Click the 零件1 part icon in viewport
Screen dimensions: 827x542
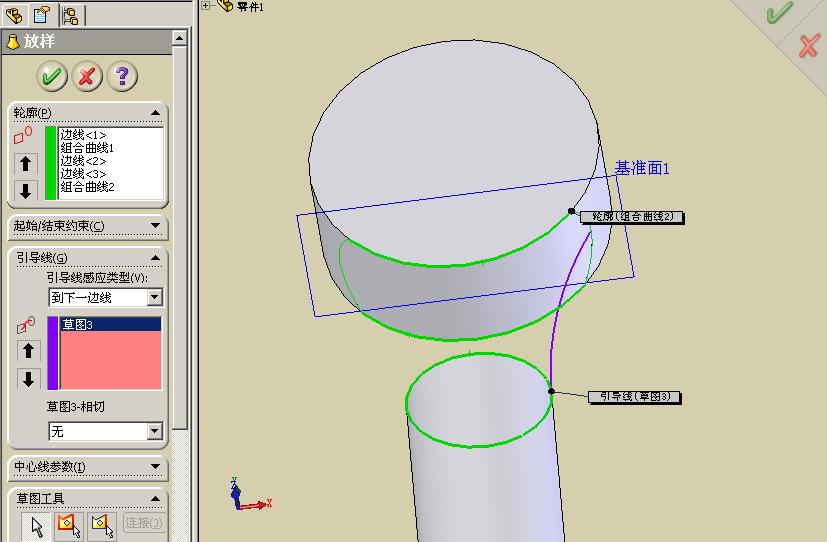[x=226, y=6]
